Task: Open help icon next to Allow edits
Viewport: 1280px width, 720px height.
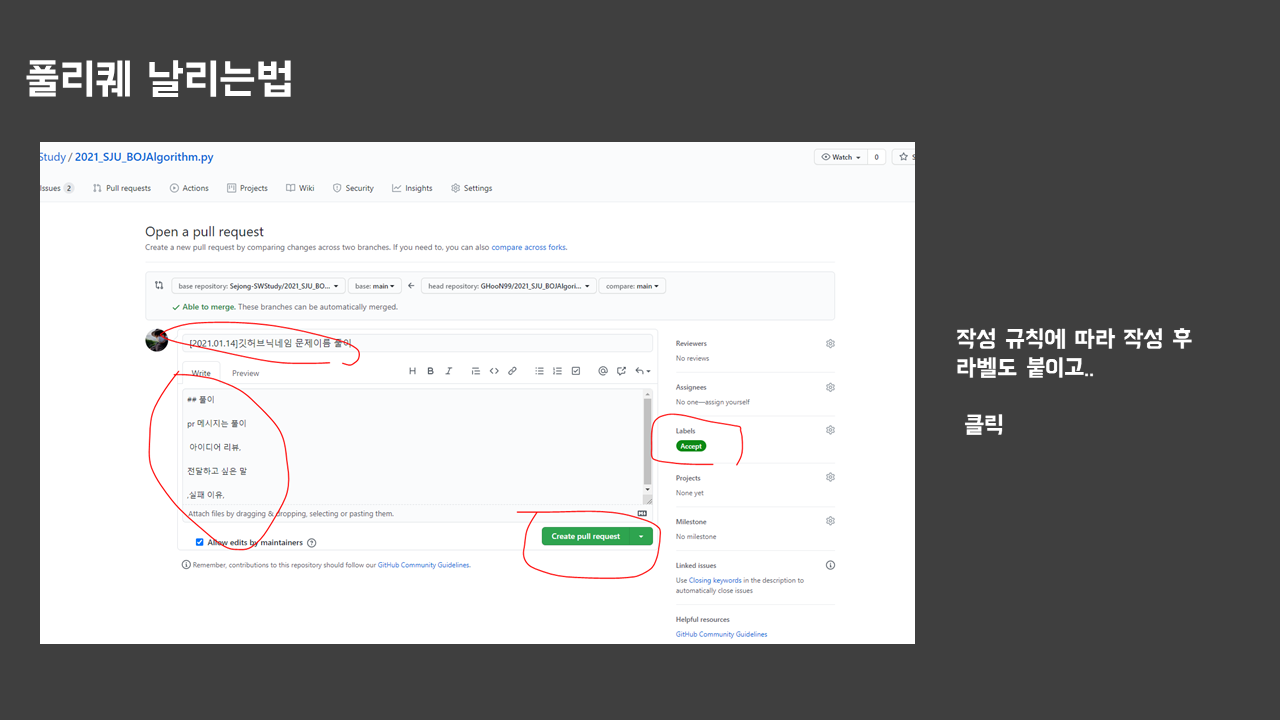Action: coord(312,543)
